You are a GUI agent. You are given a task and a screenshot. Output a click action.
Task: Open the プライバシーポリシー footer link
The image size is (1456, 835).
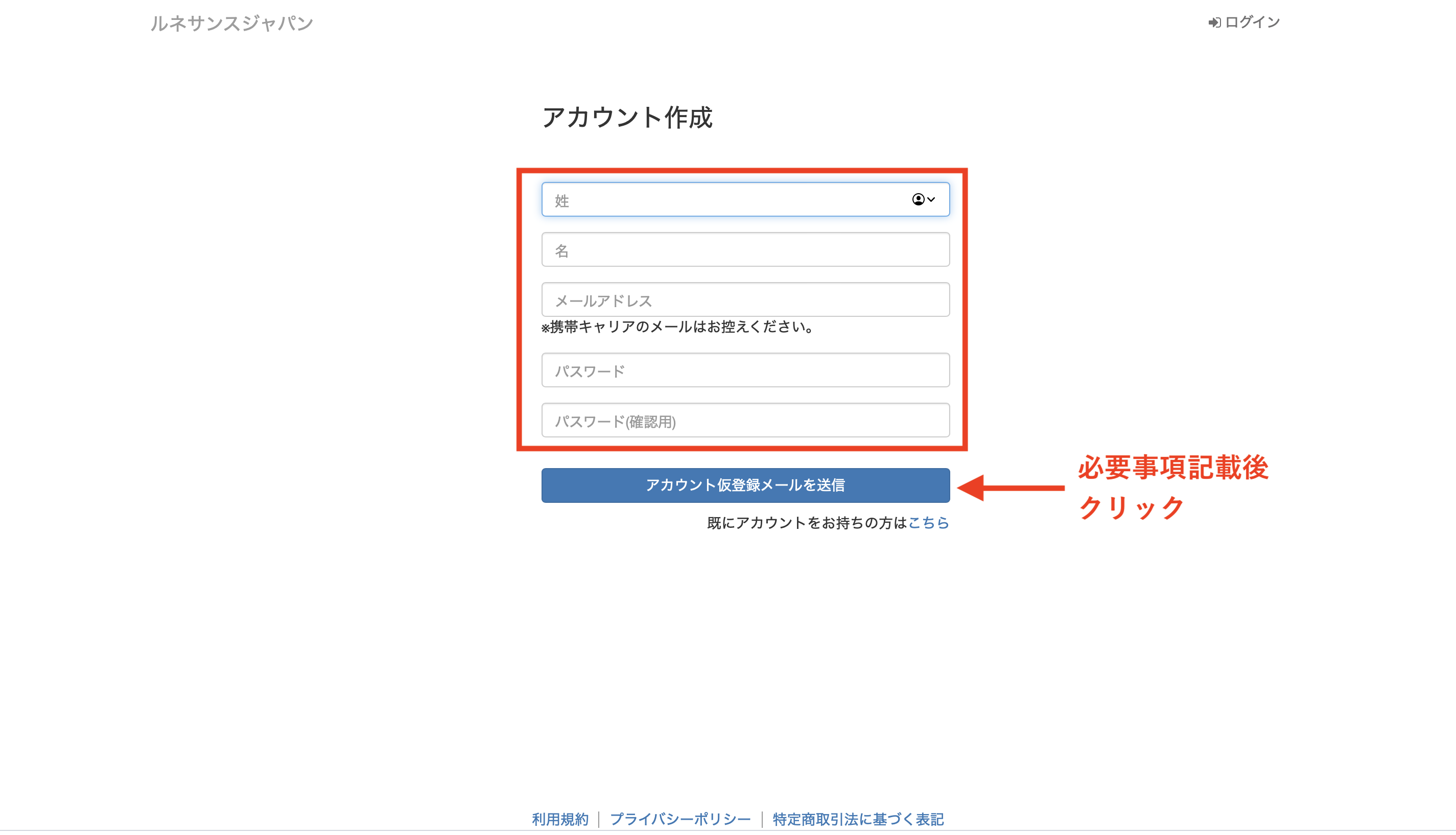click(x=680, y=819)
